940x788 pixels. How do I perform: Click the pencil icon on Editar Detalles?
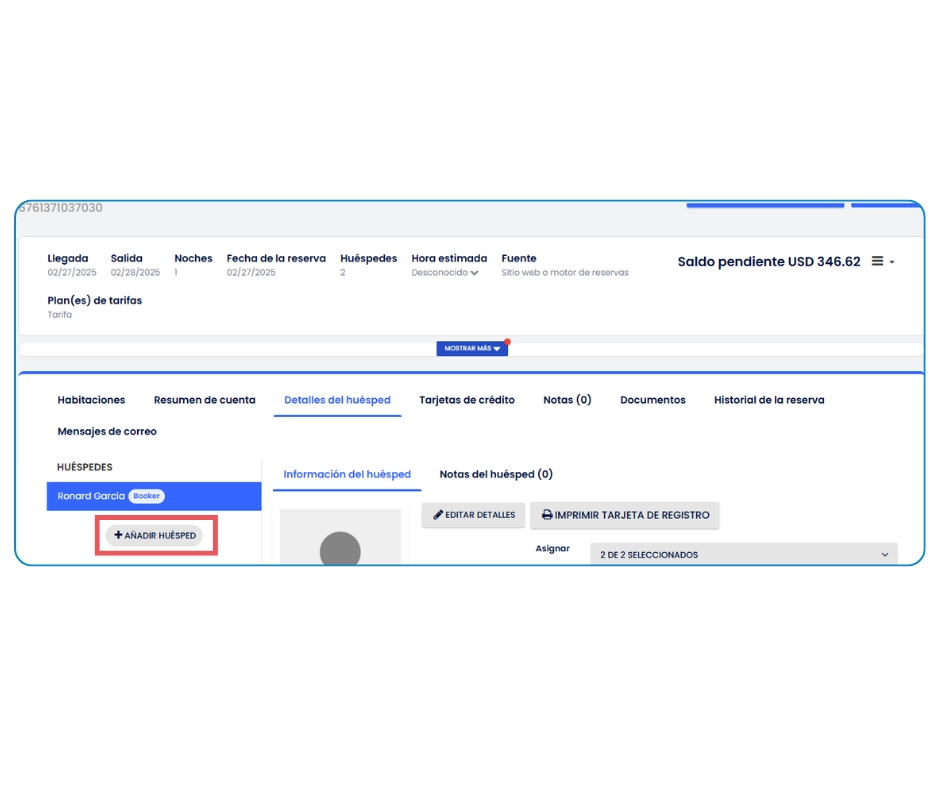click(438, 515)
